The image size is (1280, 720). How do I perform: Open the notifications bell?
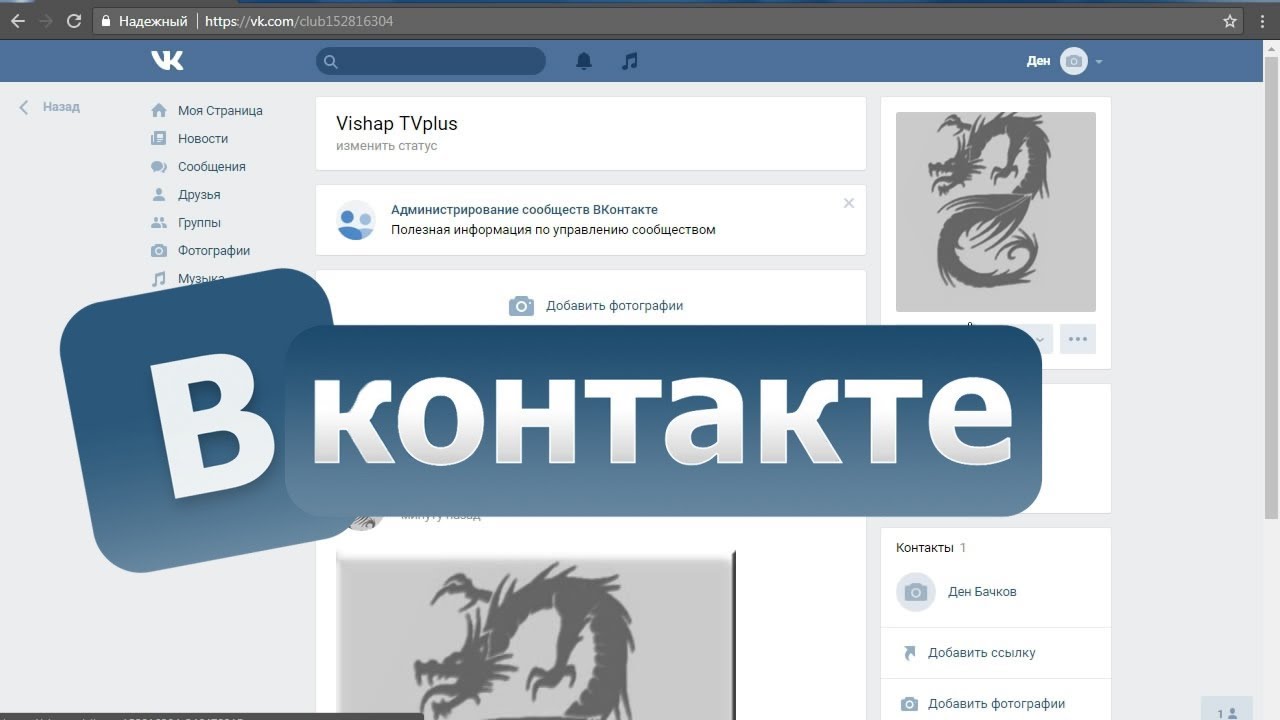tap(584, 61)
